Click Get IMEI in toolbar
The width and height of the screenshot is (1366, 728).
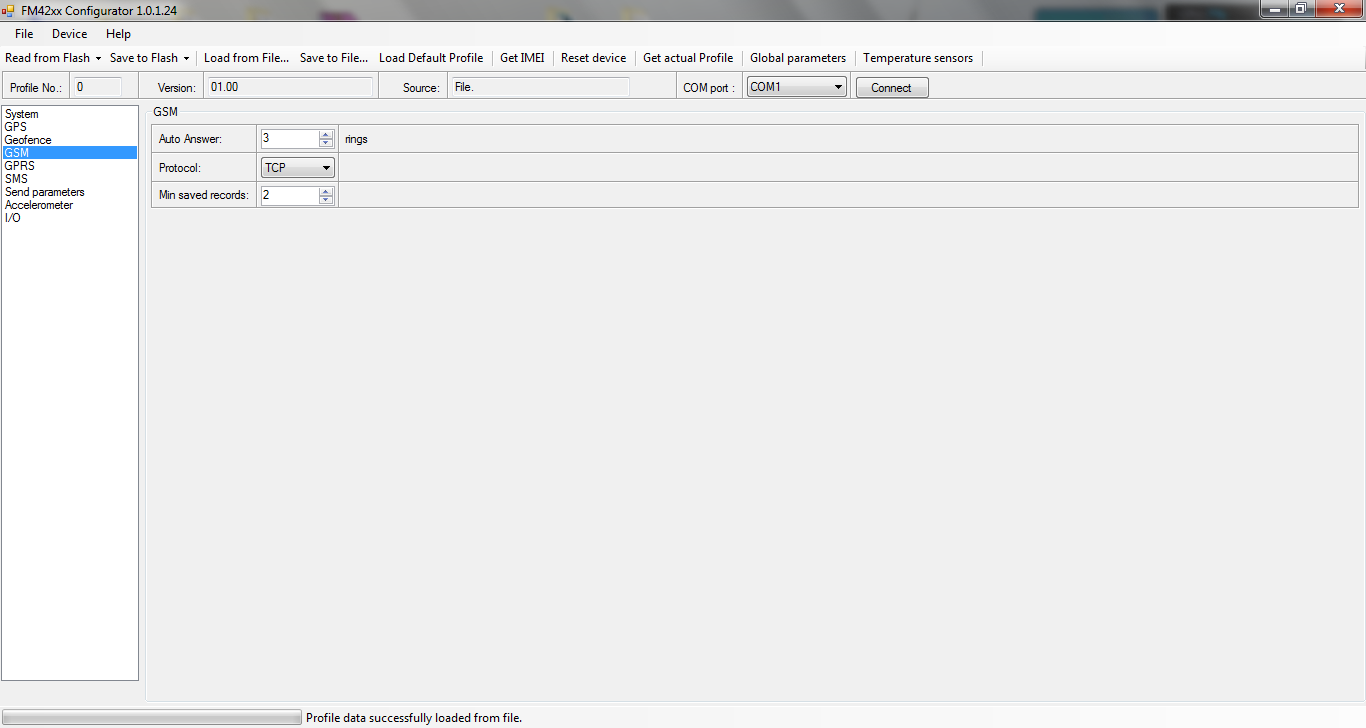522,58
